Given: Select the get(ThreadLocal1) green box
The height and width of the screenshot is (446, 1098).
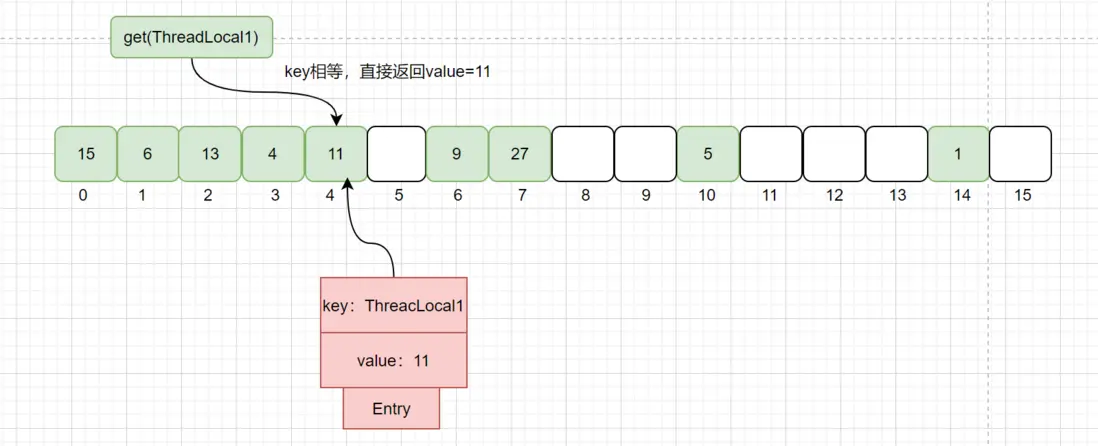Looking at the screenshot, I should tap(191, 40).
